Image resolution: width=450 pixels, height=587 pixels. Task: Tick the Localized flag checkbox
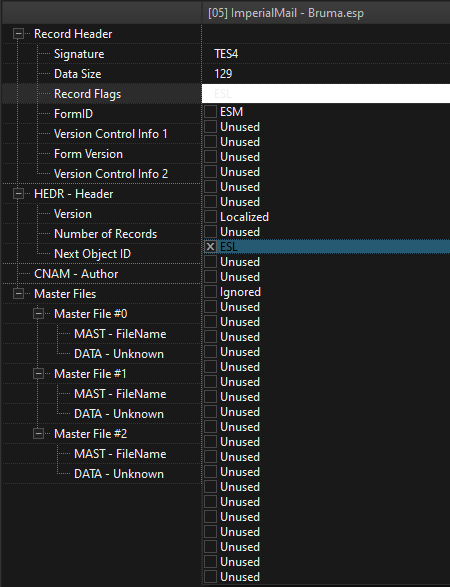tap(210, 217)
